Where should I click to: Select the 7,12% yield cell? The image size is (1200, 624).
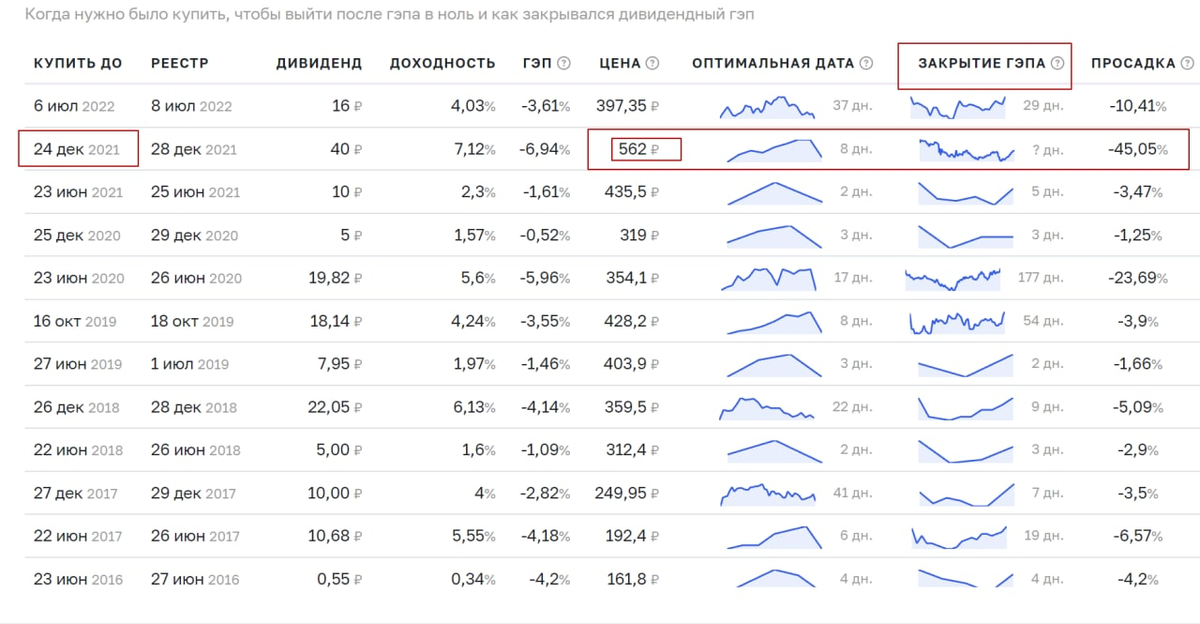[472, 150]
